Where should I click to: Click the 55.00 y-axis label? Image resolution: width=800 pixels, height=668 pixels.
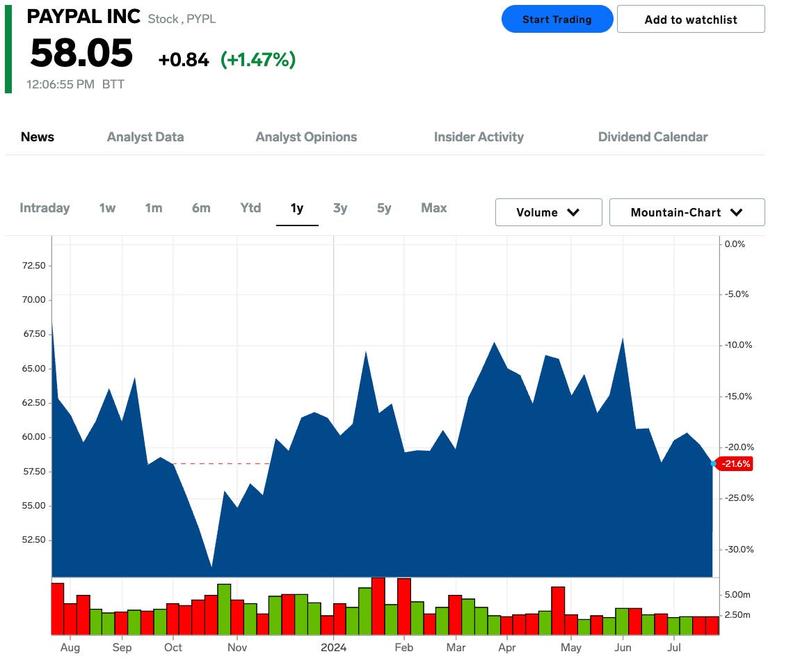[34, 506]
